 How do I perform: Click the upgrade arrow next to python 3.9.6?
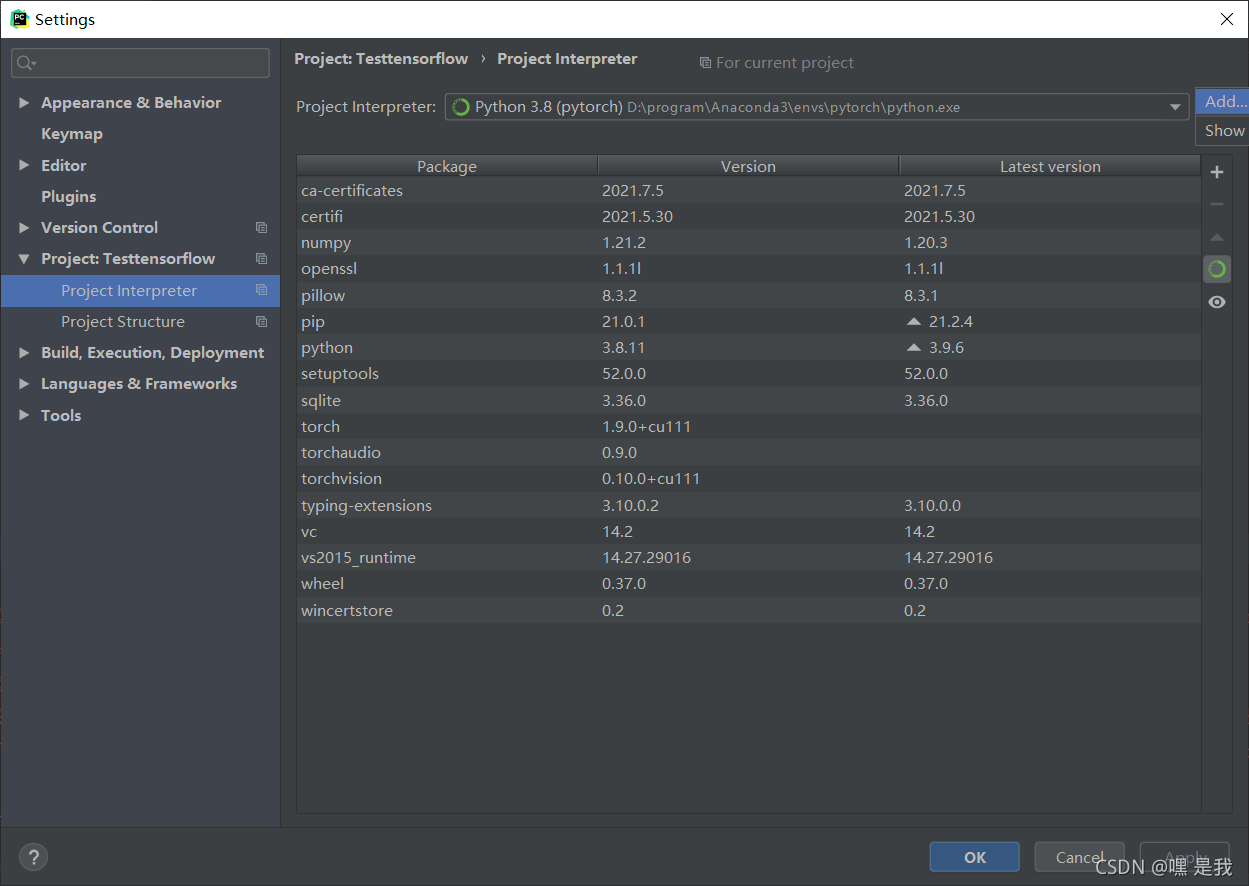pyautogui.click(x=913, y=348)
